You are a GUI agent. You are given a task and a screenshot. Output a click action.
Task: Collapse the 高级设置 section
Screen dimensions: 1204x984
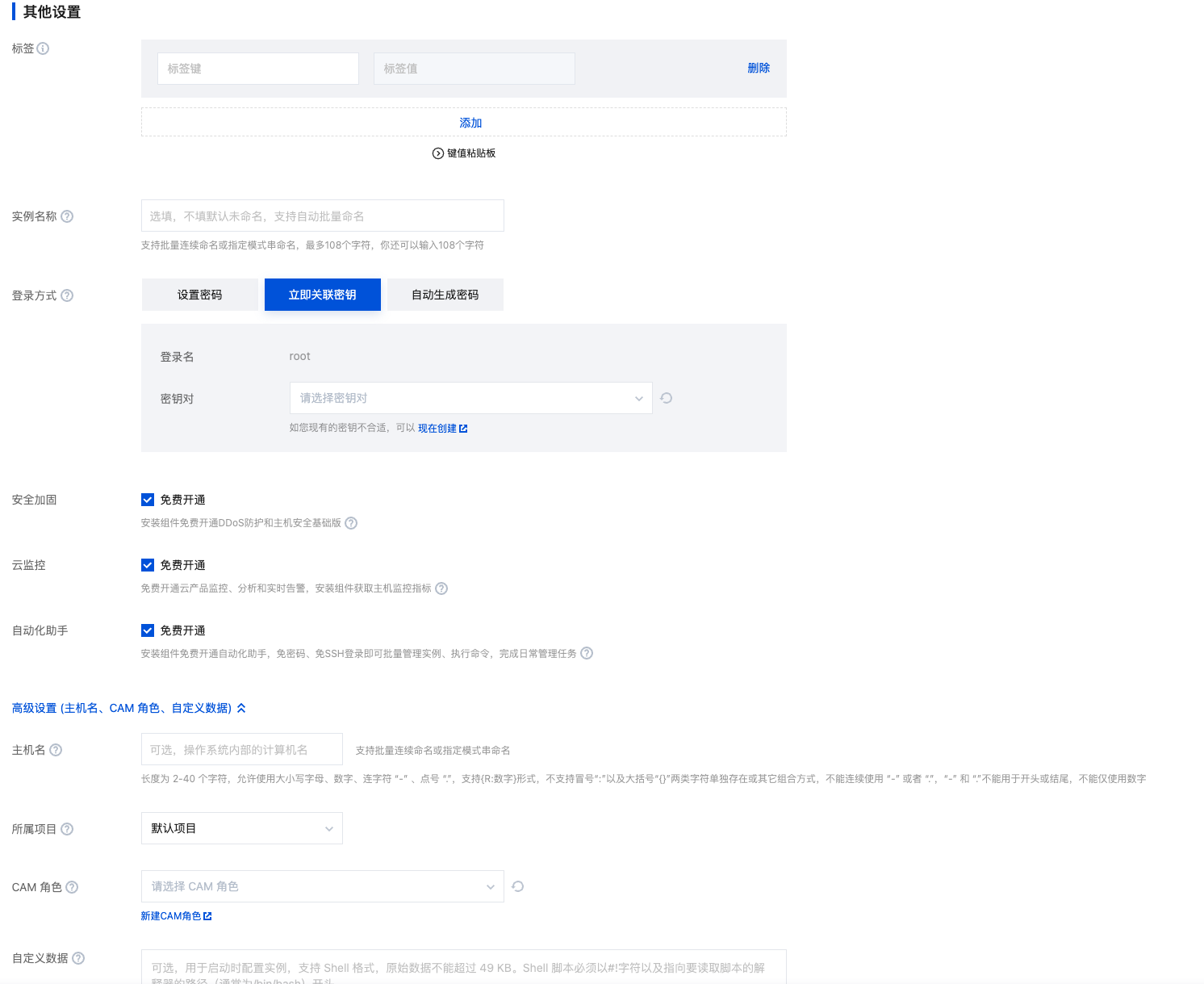pos(129,708)
